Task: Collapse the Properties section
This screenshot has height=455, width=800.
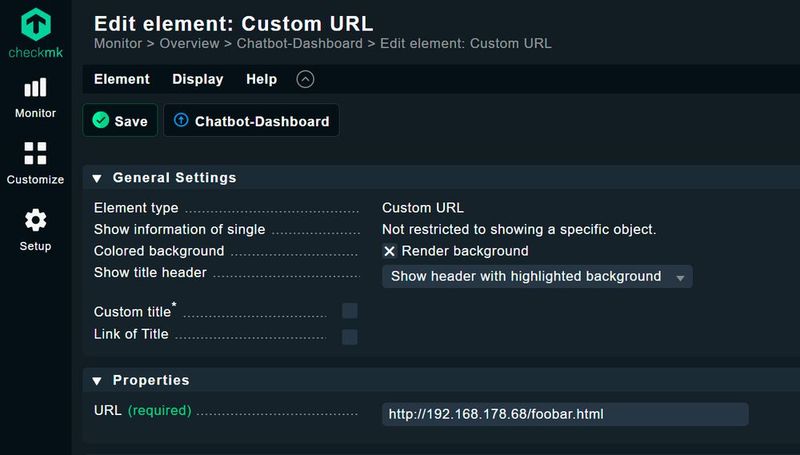Action: [97, 381]
